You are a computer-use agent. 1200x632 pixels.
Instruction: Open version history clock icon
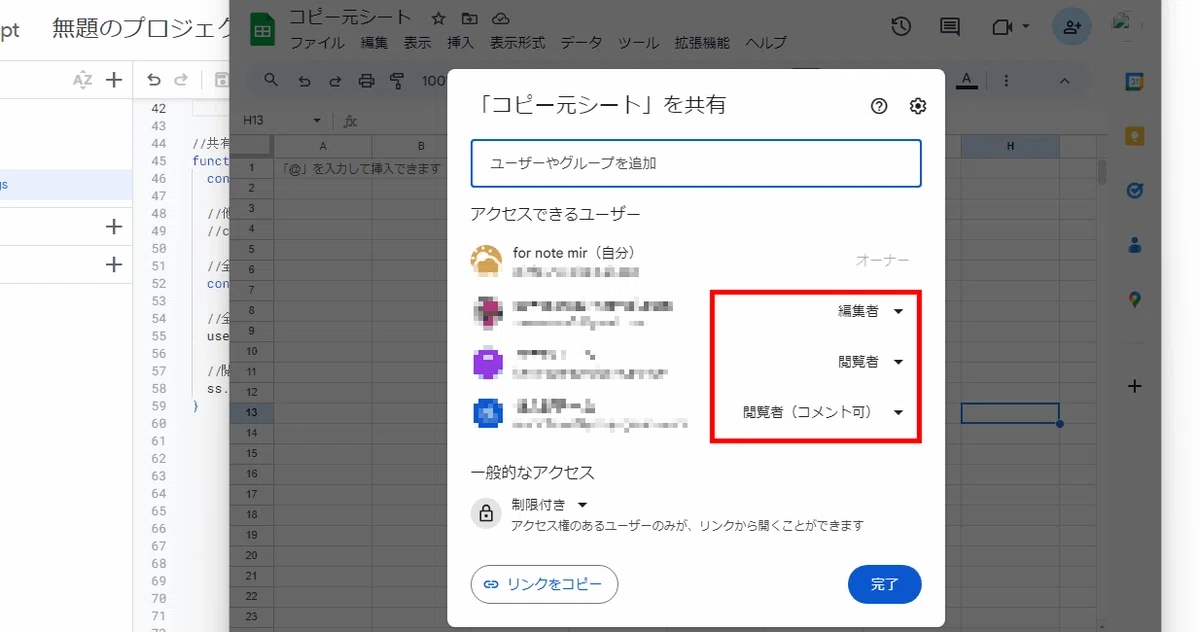coord(901,27)
